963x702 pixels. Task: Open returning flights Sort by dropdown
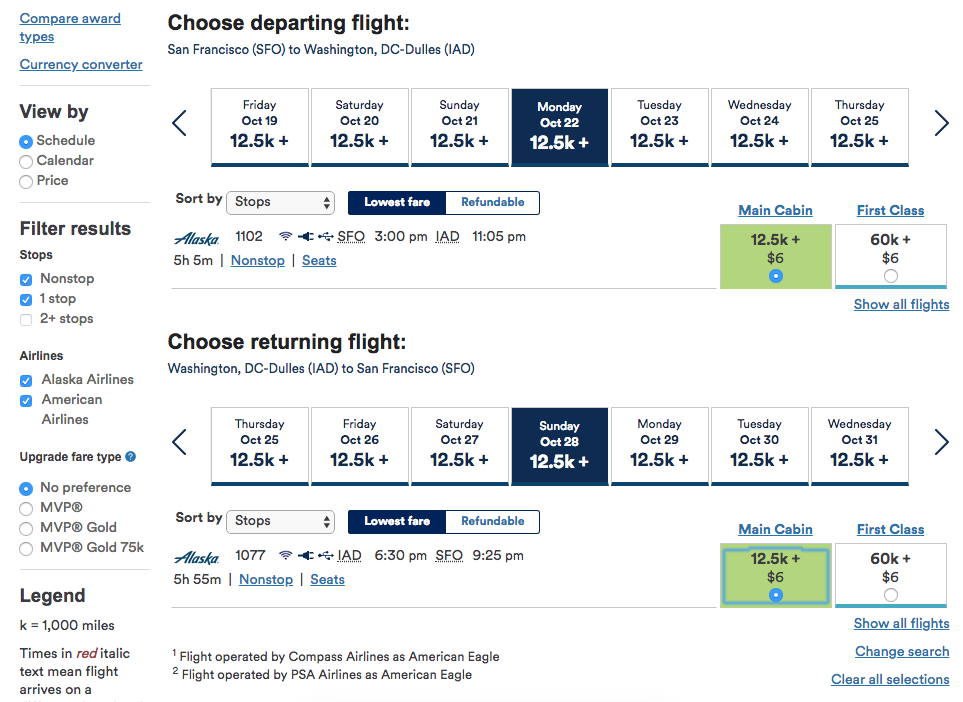click(x=281, y=521)
